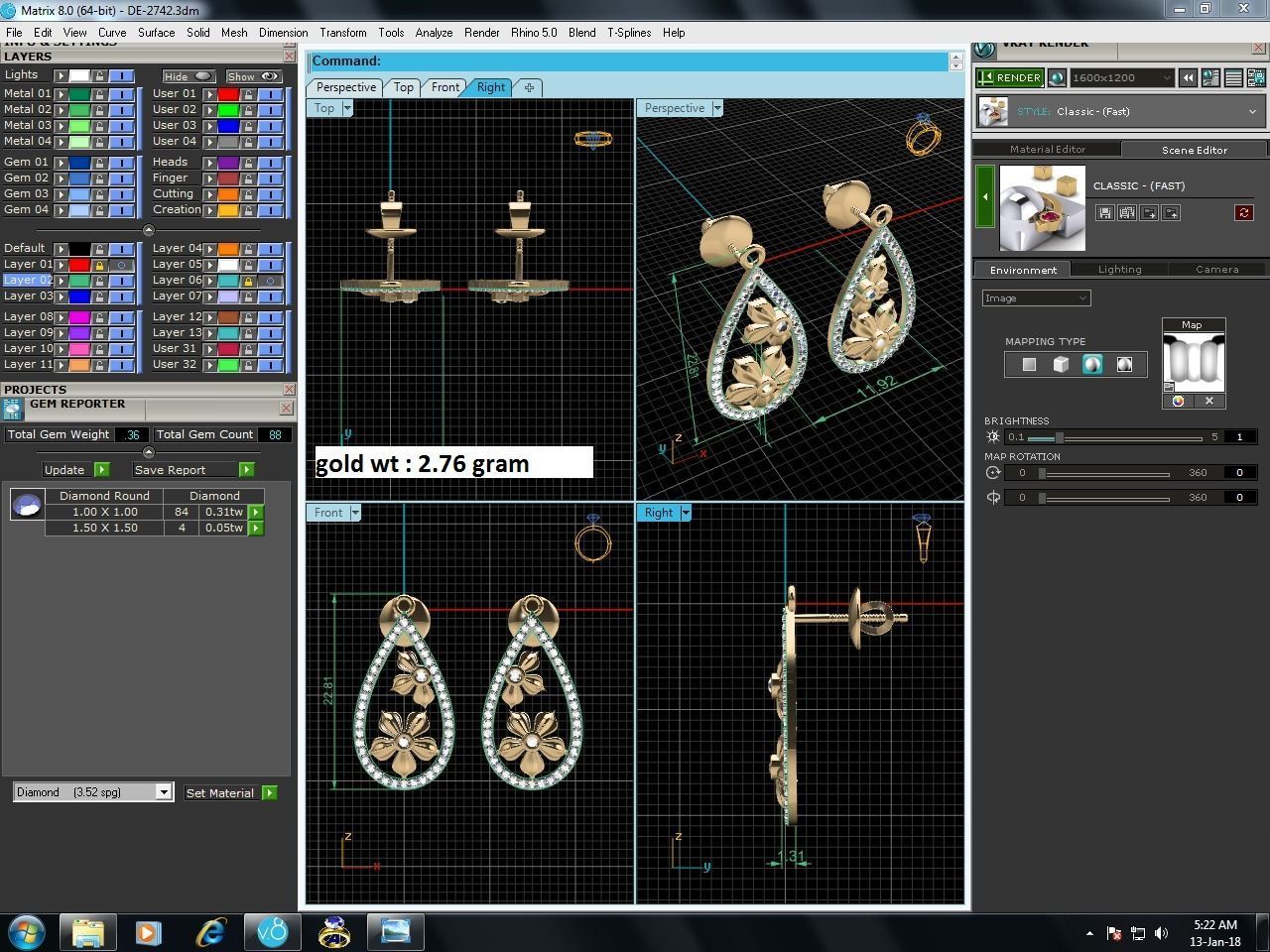1270x952 pixels.
Task: Select the cube mapping type
Action: pos(1061,365)
